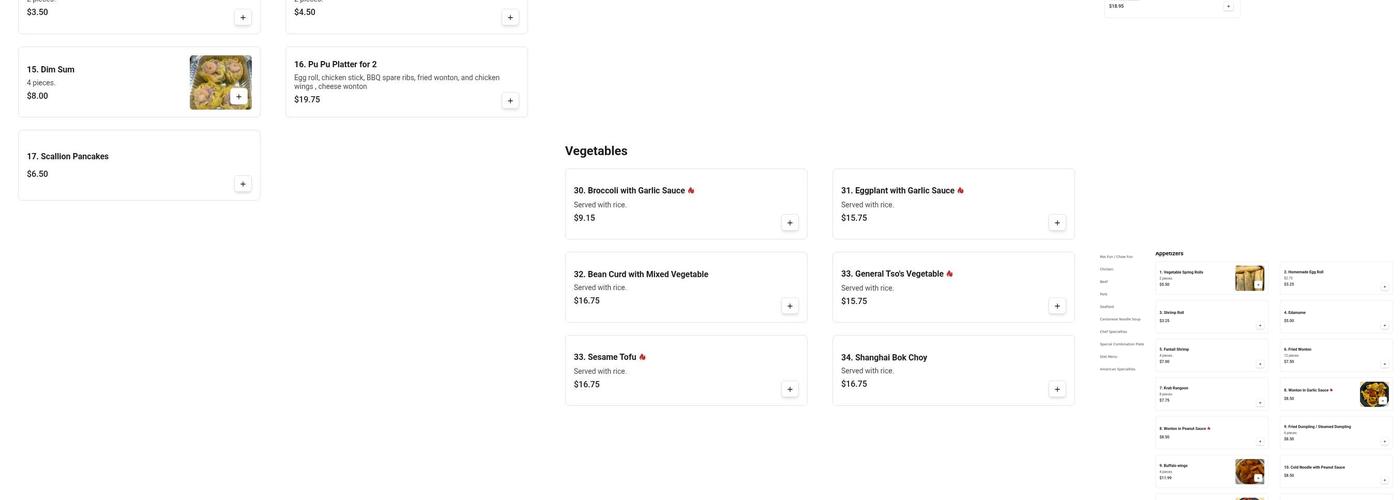The image size is (1400, 500).
Task: Click the Vegetable Spring Rolls photo
Action: (x=1249, y=278)
